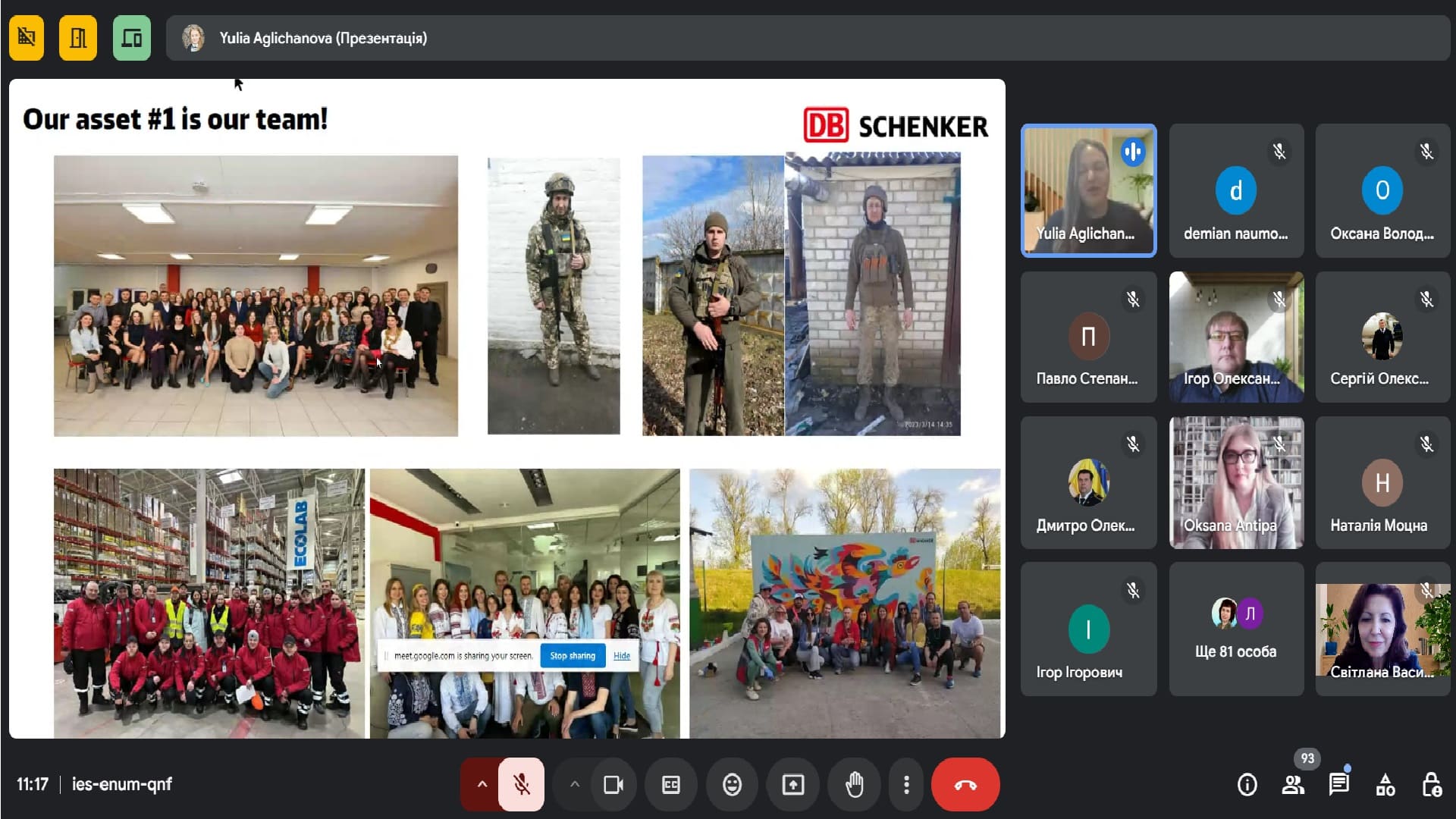The width and height of the screenshot is (1456, 819).
Task: Click the green devices icon top left
Action: pyautogui.click(x=132, y=38)
